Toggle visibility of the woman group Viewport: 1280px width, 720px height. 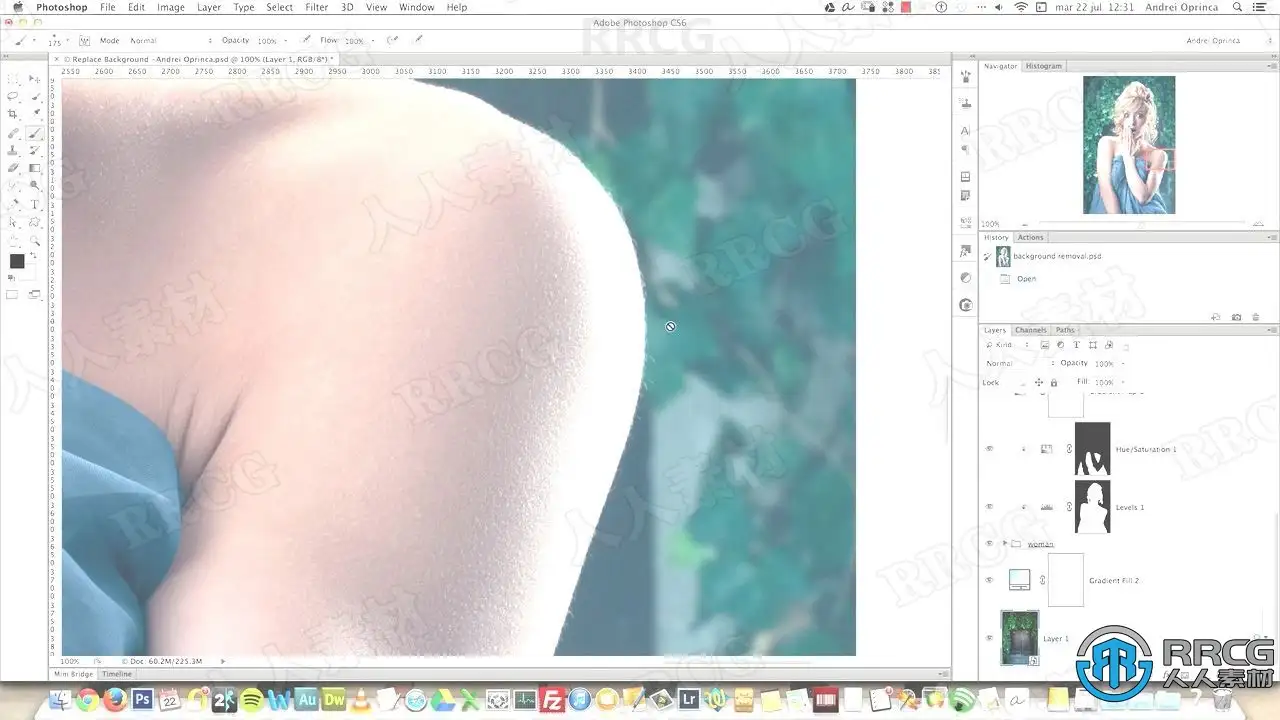[989, 544]
